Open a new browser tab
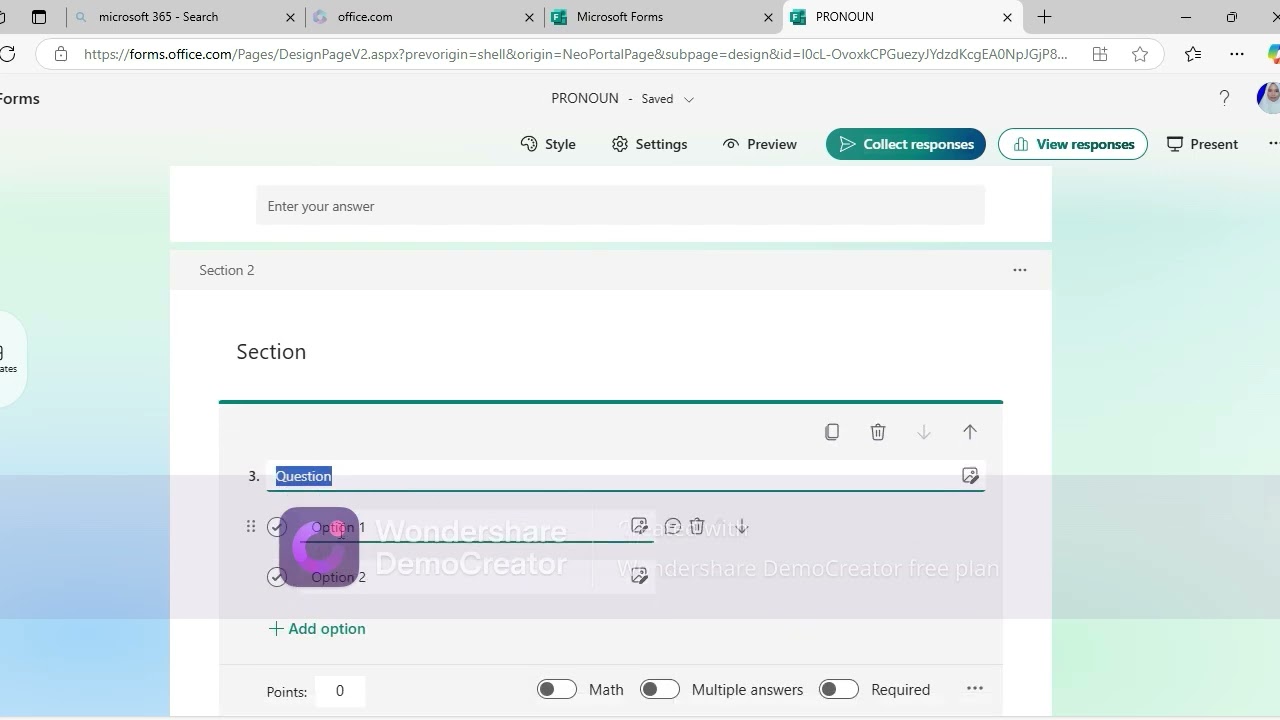Image resolution: width=1280 pixels, height=720 pixels. (1044, 17)
